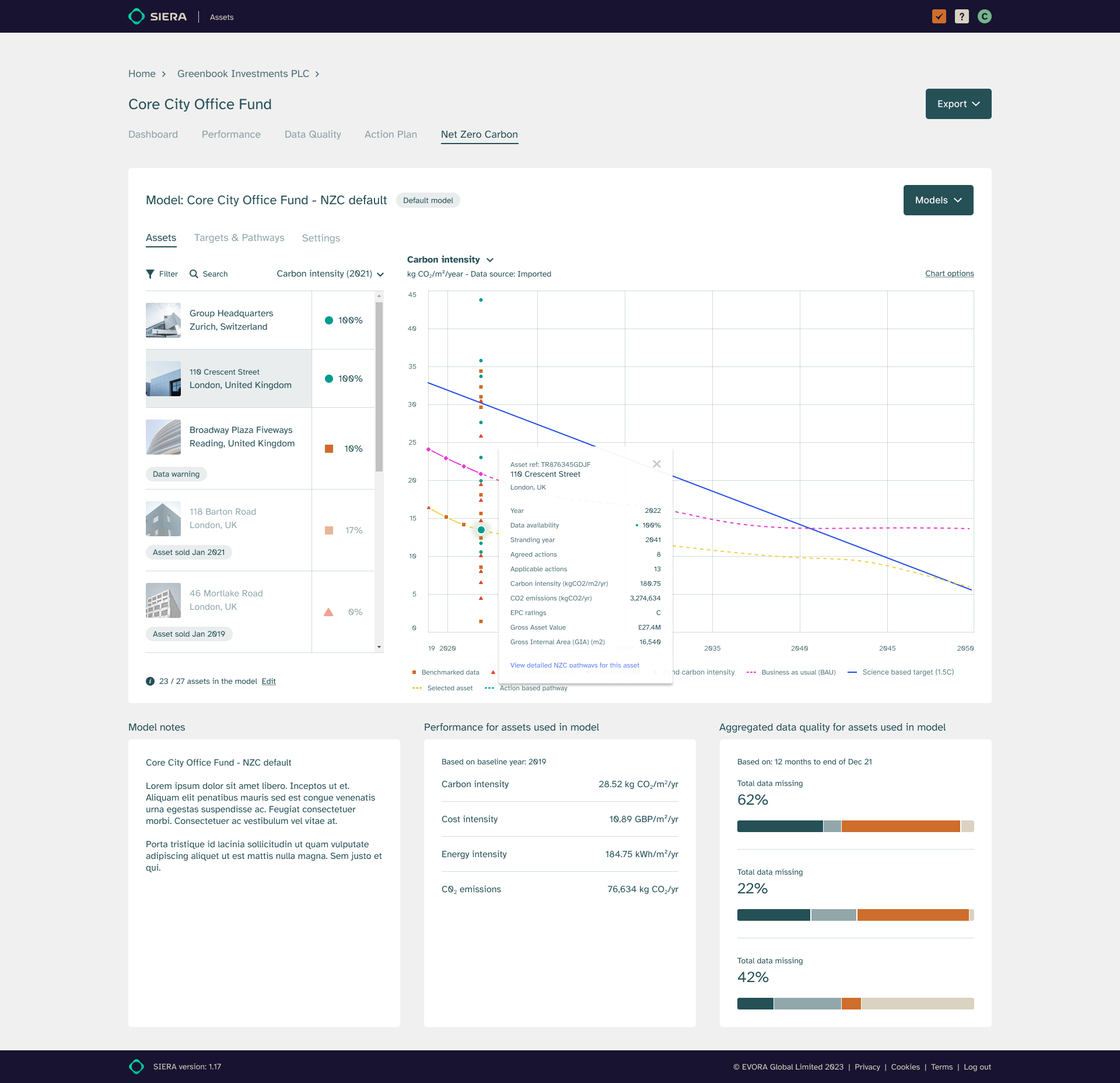This screenshot has height=1083, width=1120.
Task: Switch to Targets & Pathways tab
Action: [239, 237]
